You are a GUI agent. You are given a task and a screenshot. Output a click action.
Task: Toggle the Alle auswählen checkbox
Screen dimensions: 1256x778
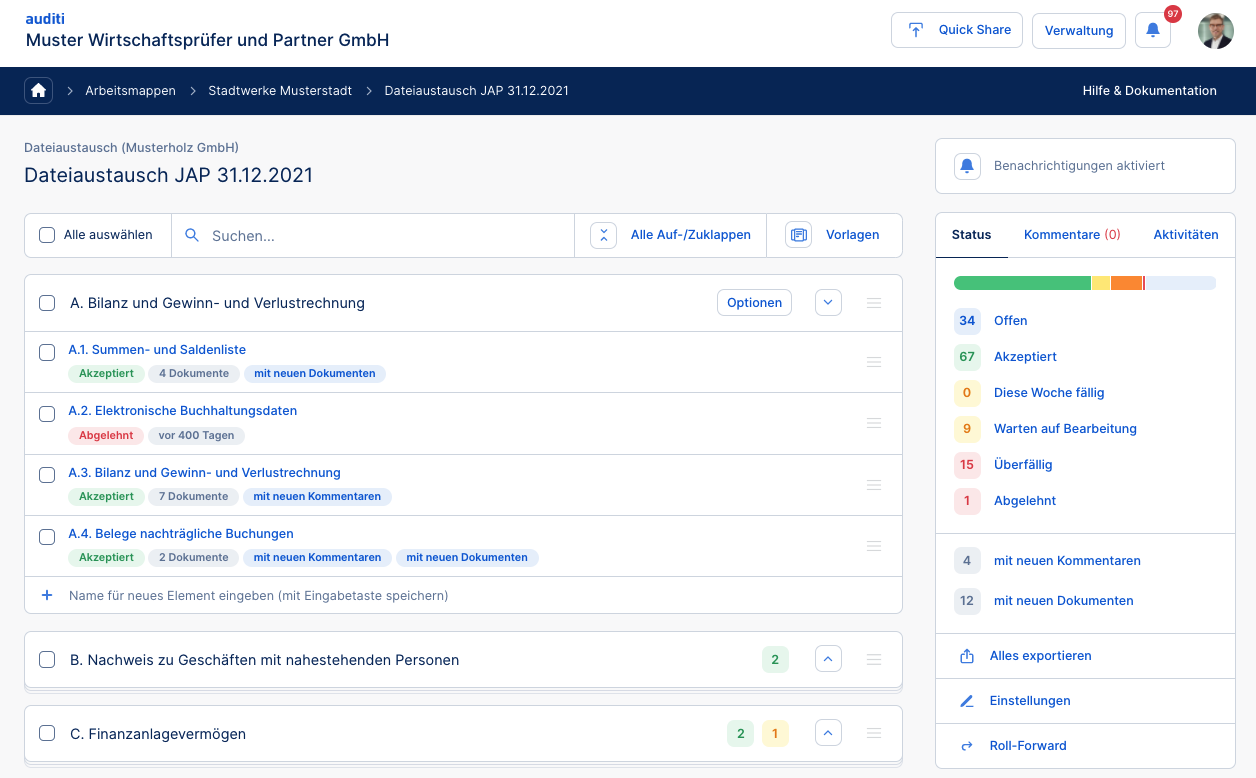point(47,235)
